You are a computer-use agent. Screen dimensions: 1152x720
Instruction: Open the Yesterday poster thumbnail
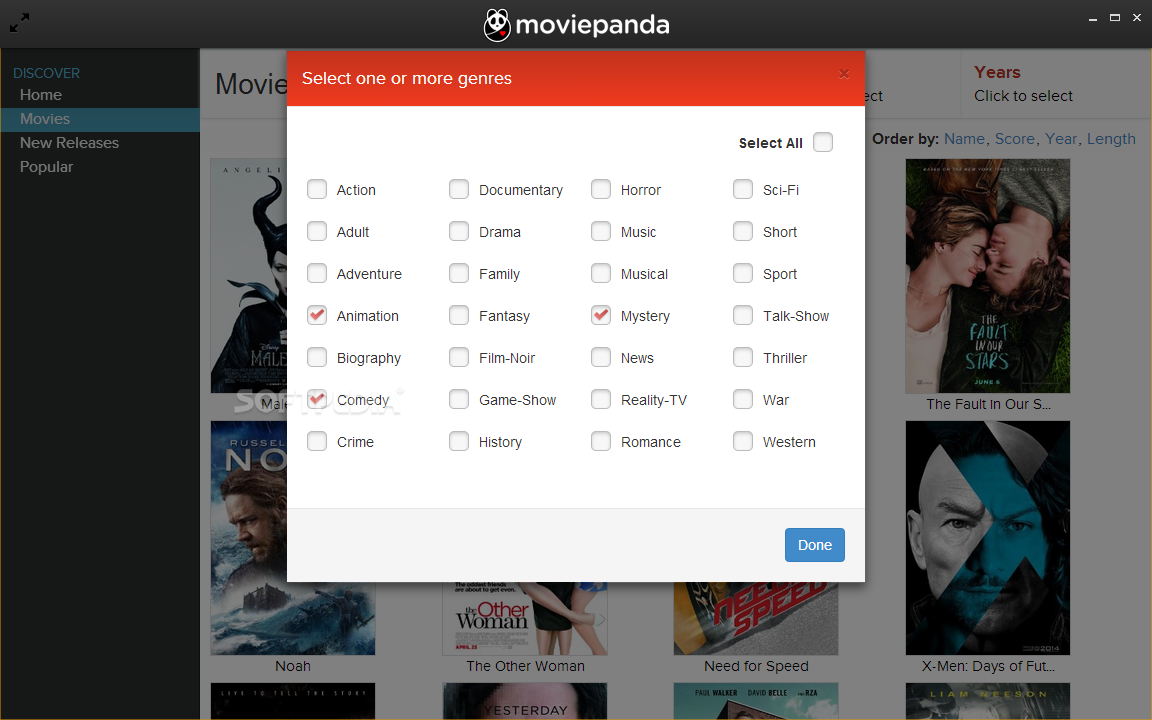(x=525, y=701)
